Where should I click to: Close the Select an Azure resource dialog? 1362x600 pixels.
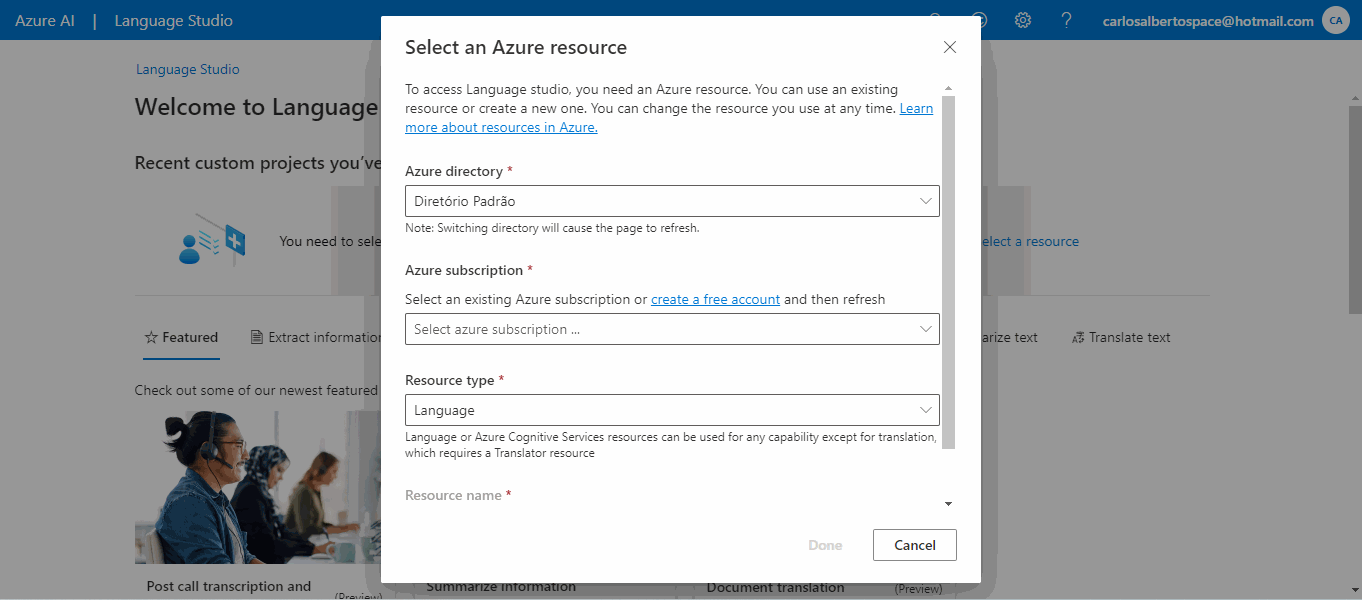950,47
